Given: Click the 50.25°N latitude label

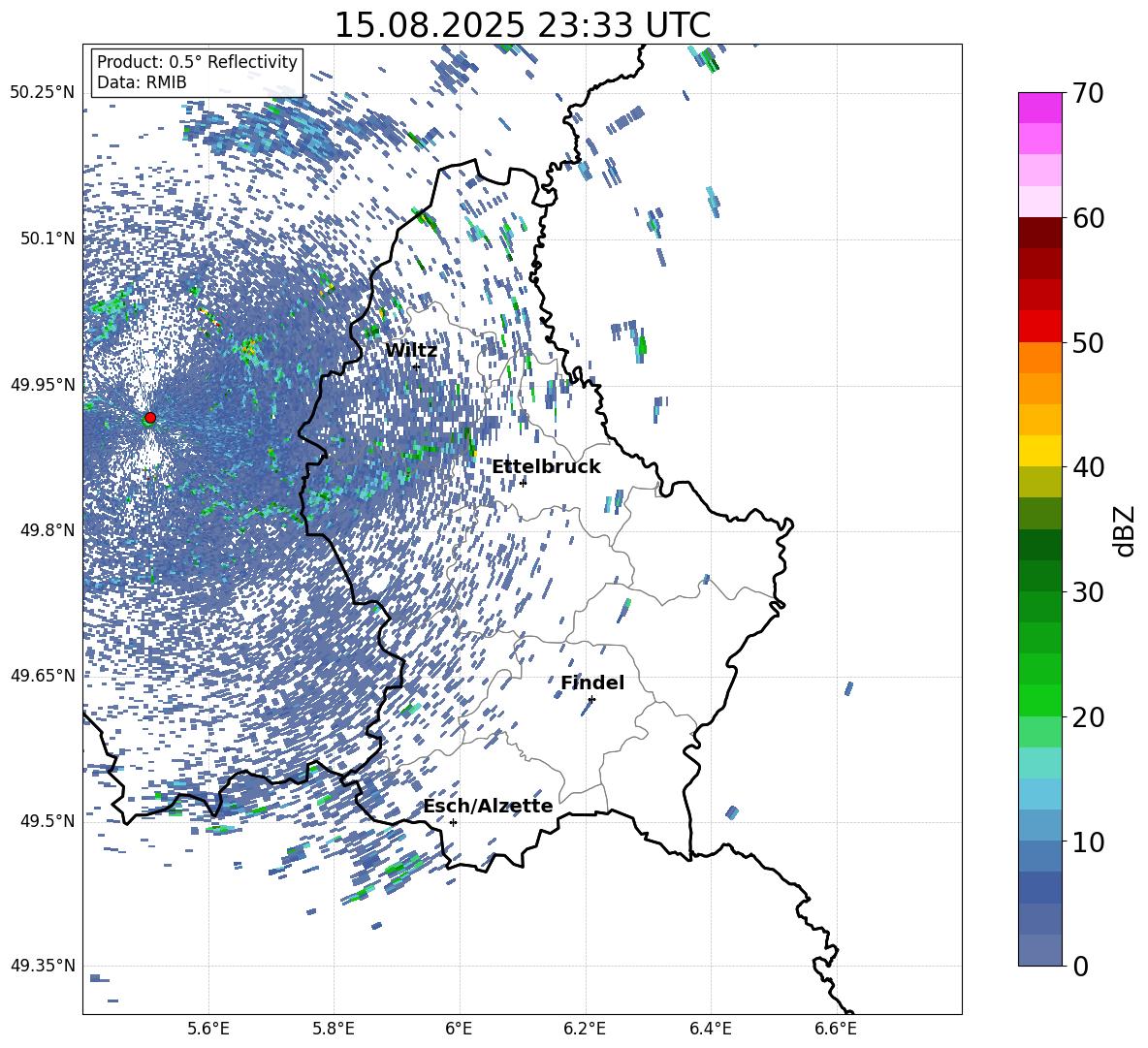Looking at the screenshot, I should (x=43, y=93).
